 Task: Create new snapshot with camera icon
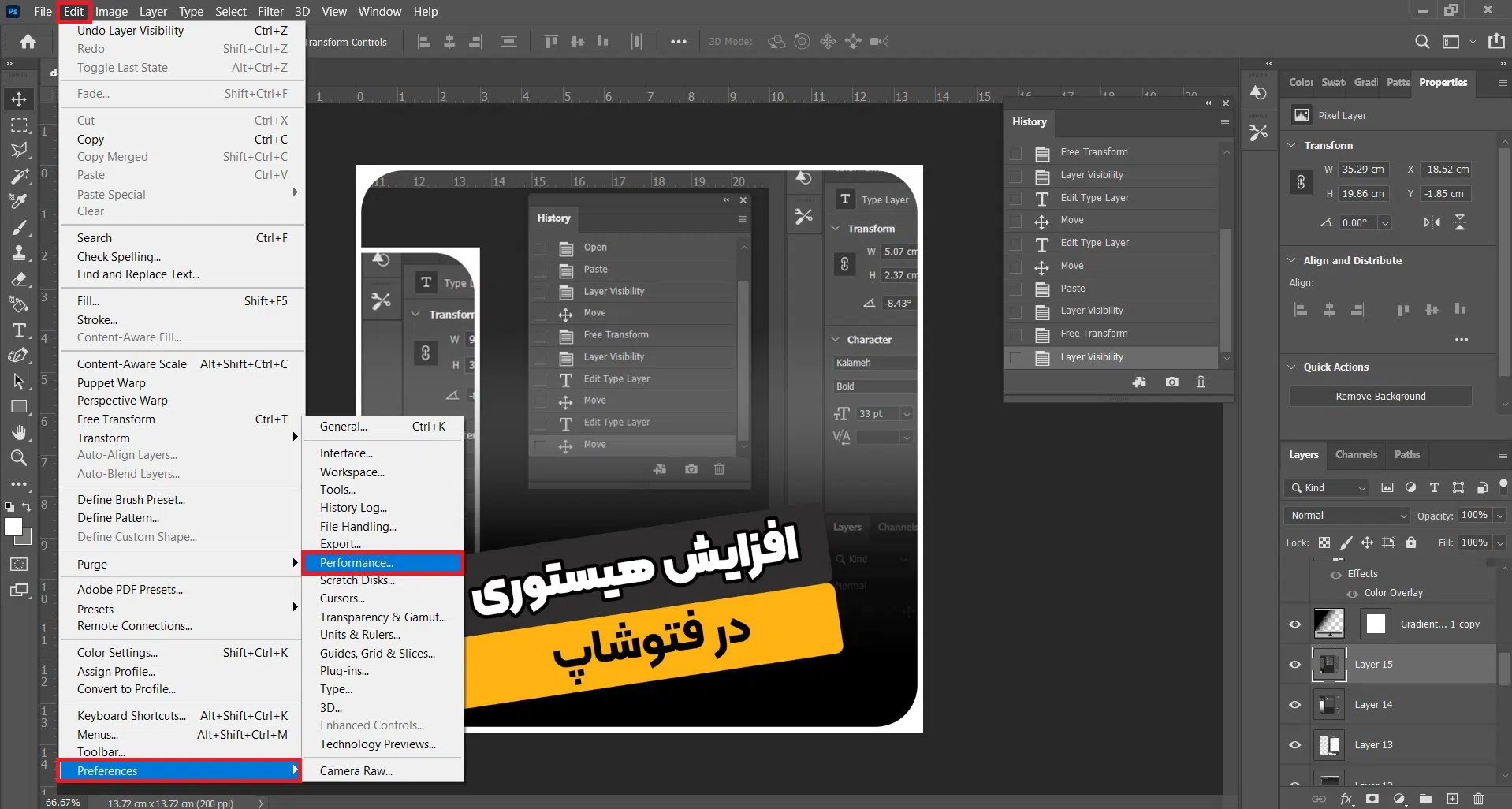(1172, 382)
